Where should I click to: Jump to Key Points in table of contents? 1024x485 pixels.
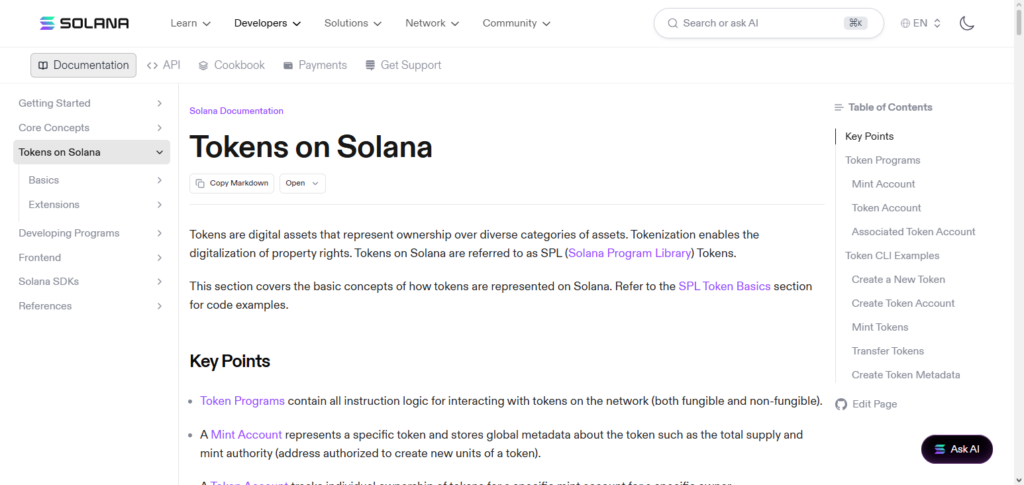tap(869, 136)
